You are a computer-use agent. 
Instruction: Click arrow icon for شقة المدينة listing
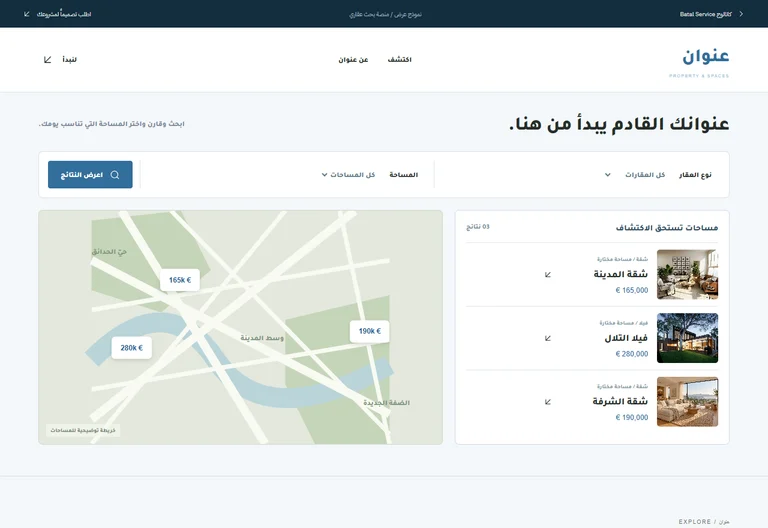(x=548, y=275)
